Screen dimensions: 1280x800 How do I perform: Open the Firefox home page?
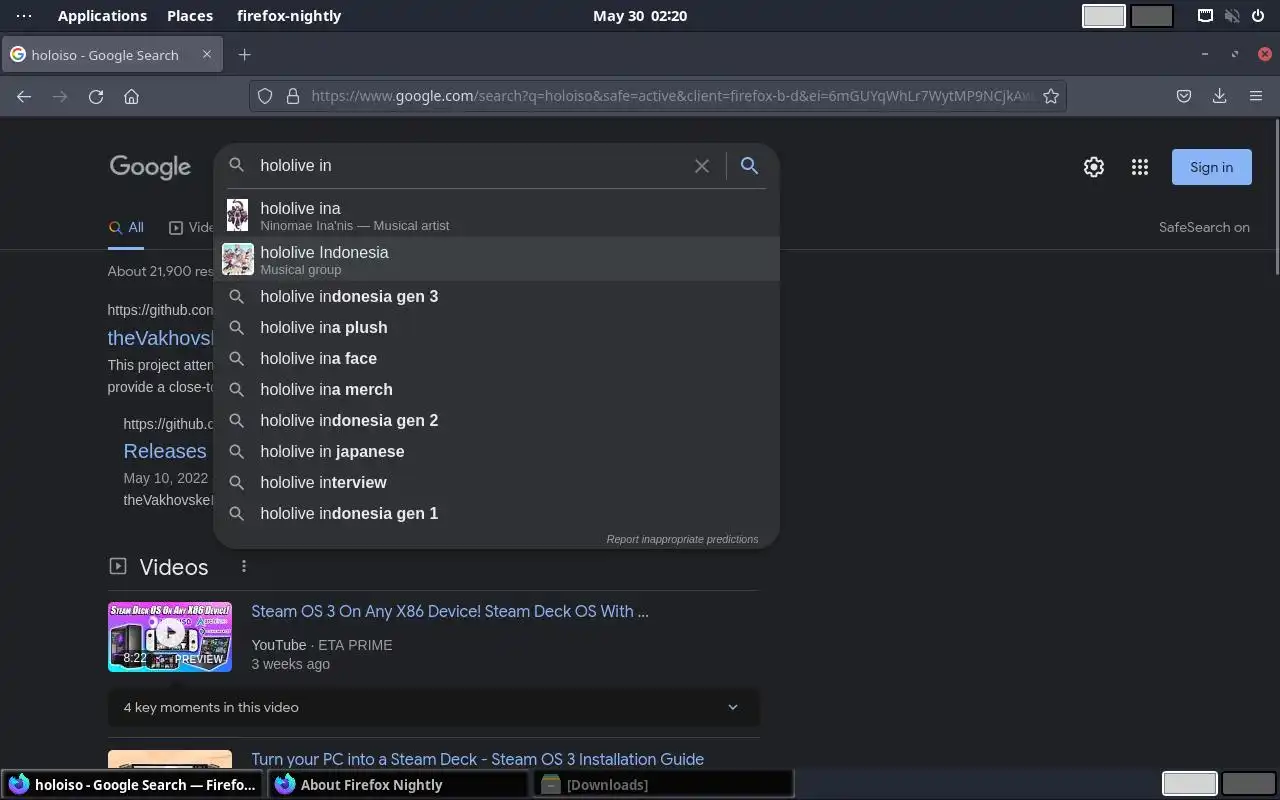(131, 96)
